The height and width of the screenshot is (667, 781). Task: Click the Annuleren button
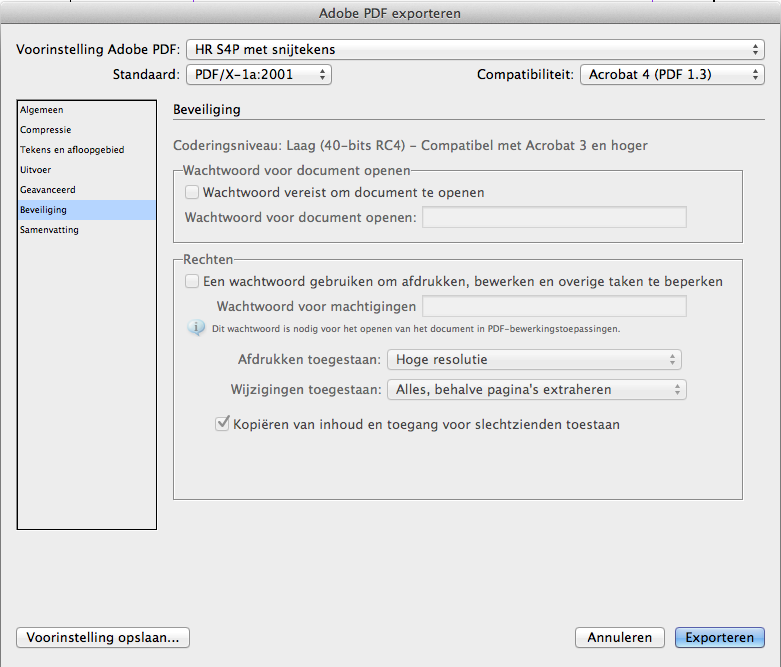click(x=620, y=638)
